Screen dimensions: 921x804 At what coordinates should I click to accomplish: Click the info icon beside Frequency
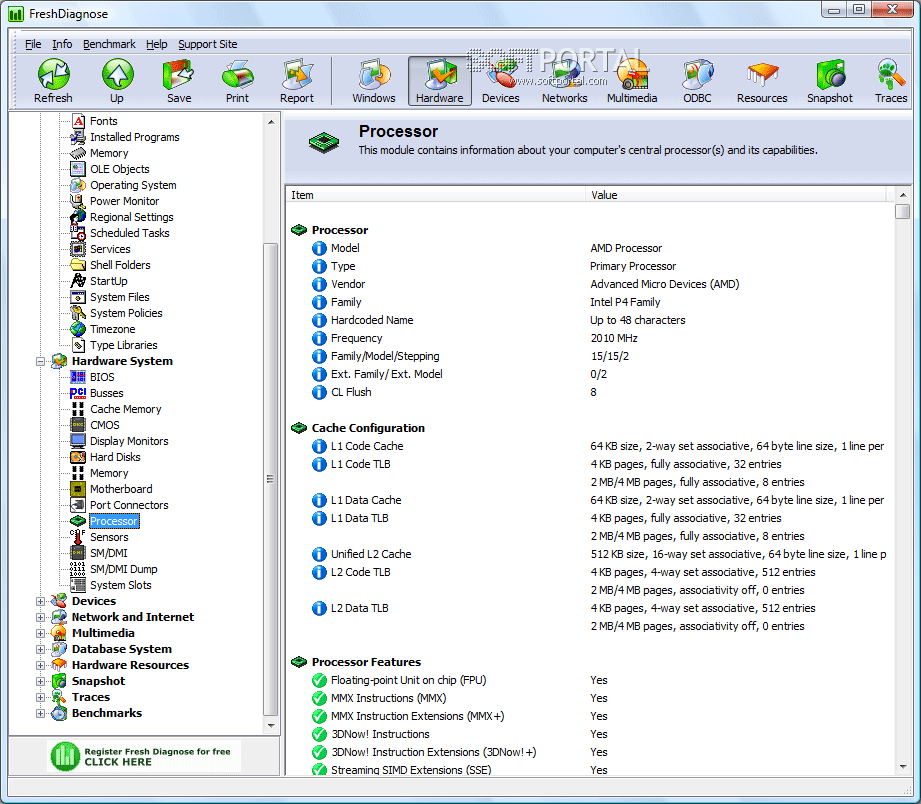tap(319, 338)
